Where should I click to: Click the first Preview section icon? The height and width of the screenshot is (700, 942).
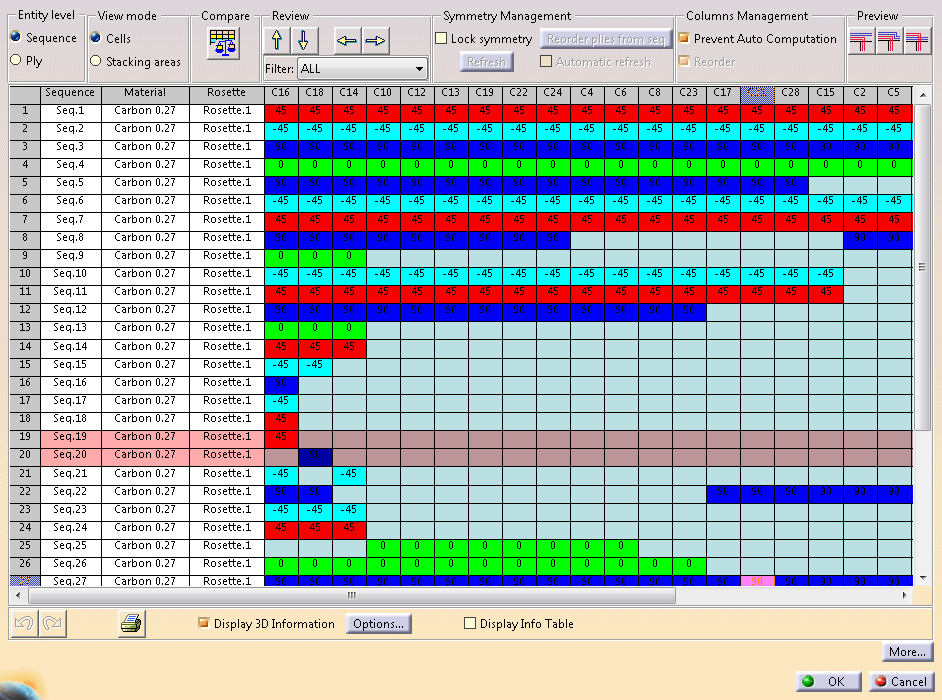[x=861, y=41]
